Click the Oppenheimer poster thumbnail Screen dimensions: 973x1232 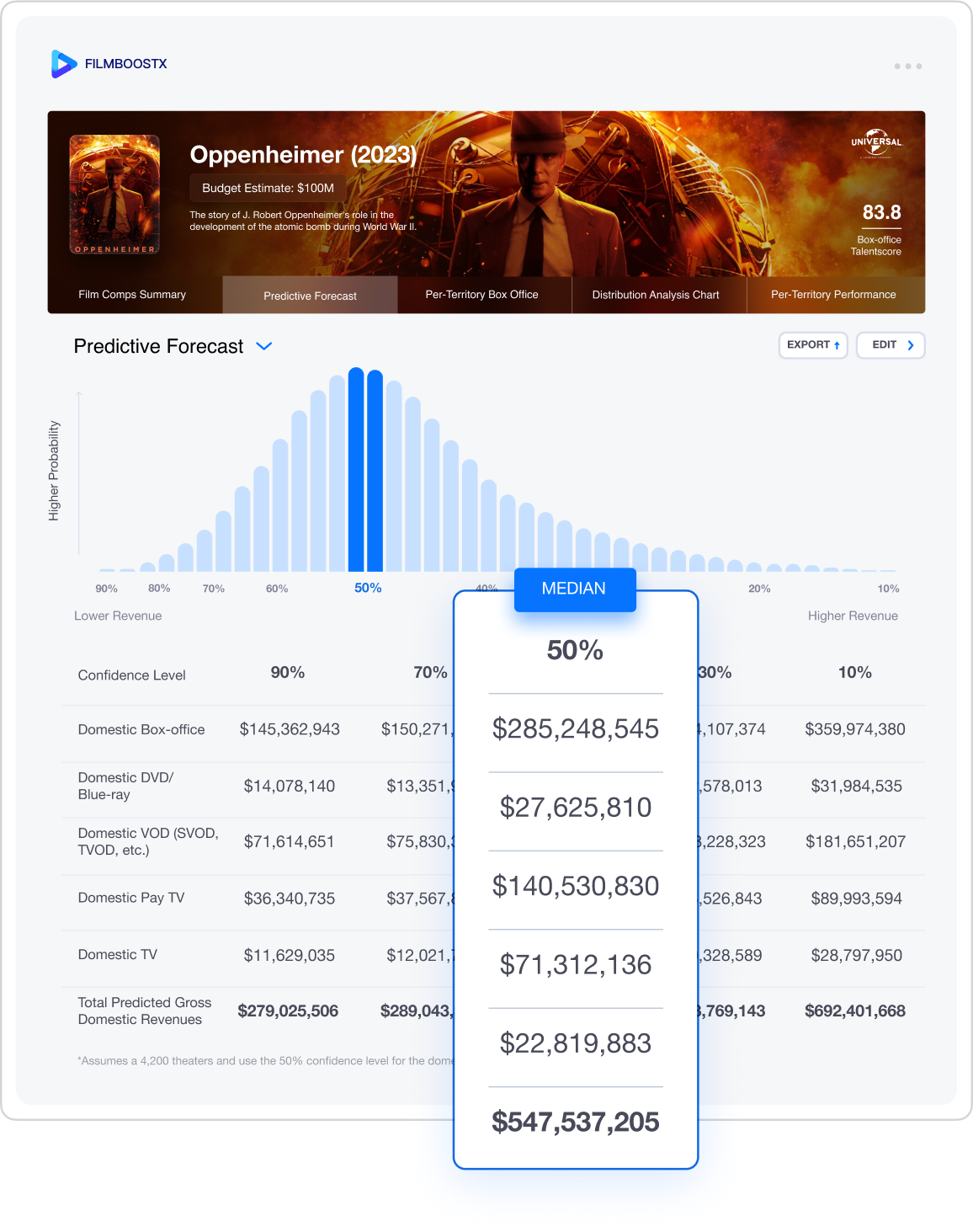(x=114, y=195)
